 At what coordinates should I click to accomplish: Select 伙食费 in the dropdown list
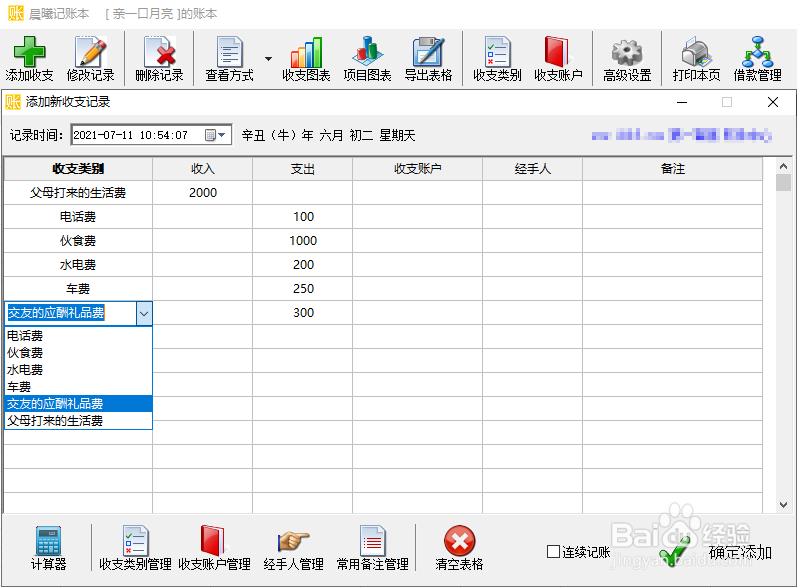[78, 353]
